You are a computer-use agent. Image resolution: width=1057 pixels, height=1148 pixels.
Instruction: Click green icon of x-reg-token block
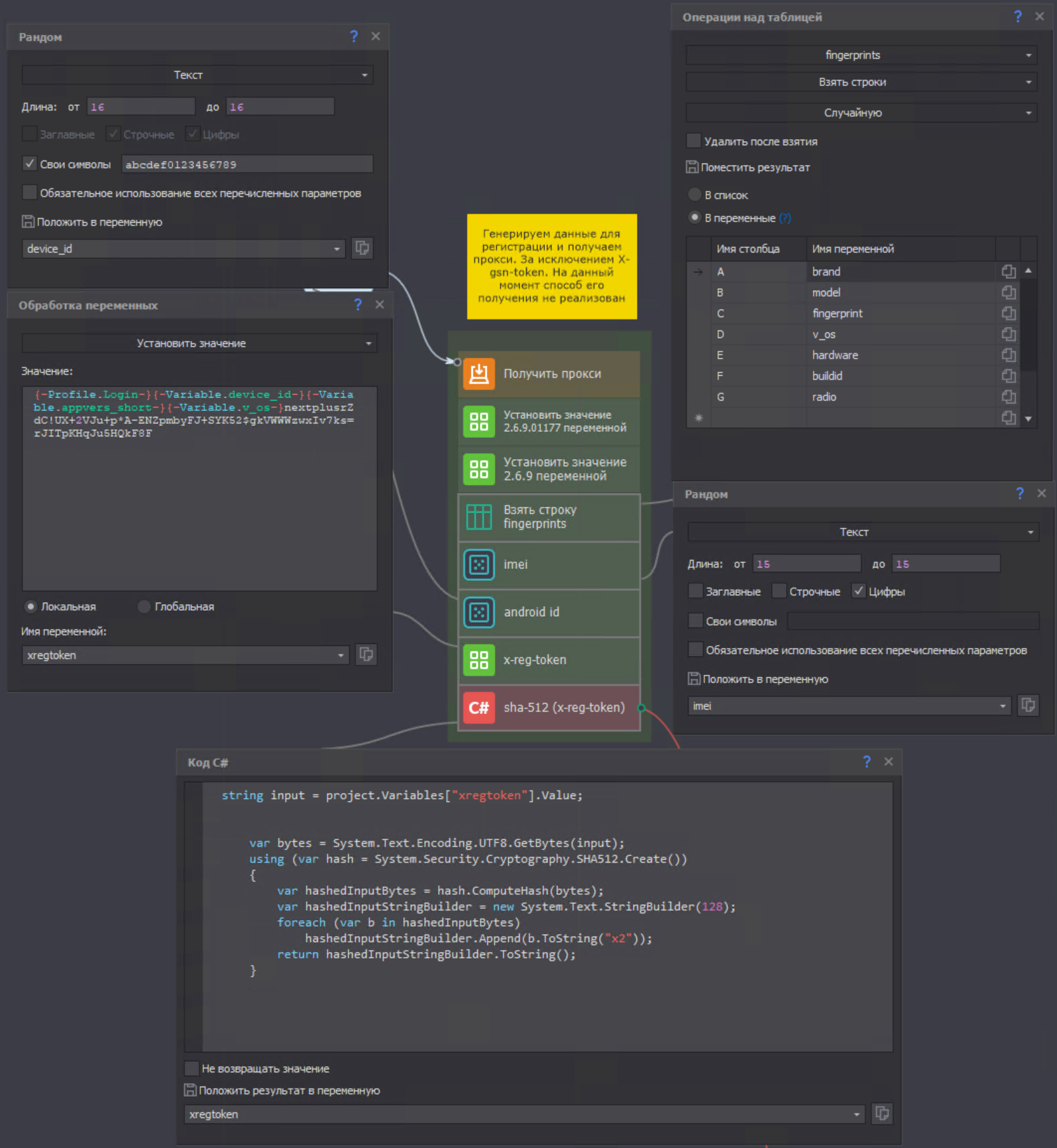478,660
